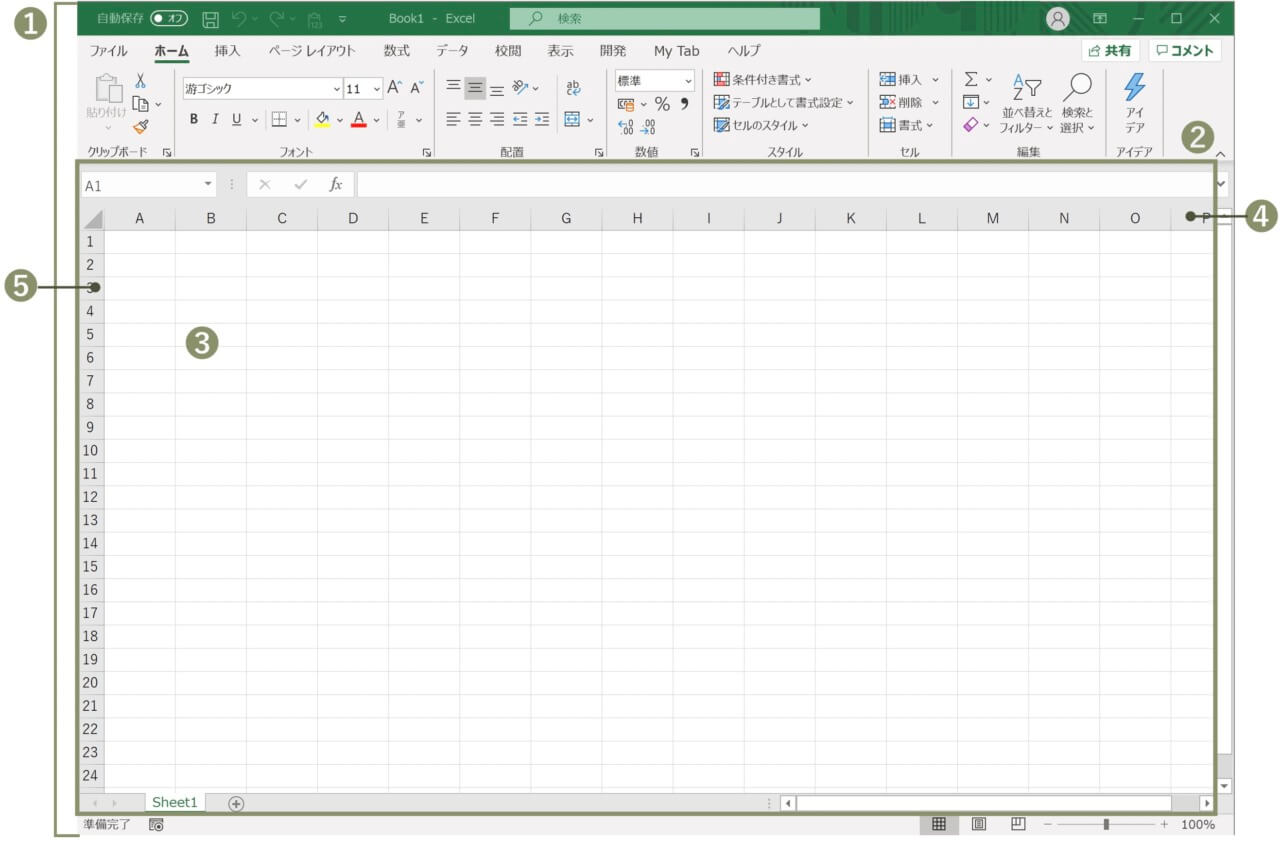Click the cut scissors icon
Viewport: 1280px width, 843px height.
[141, 81]
